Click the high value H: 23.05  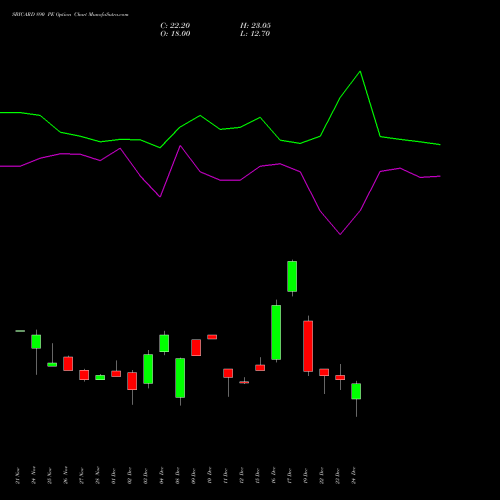[x=255, y=26]
